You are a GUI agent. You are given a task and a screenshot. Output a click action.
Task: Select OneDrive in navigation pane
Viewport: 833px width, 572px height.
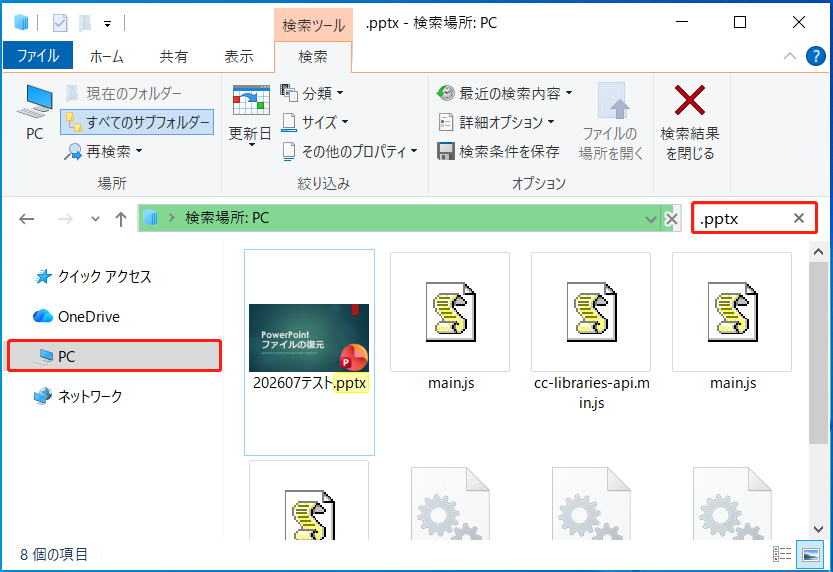tap(76, 317)
